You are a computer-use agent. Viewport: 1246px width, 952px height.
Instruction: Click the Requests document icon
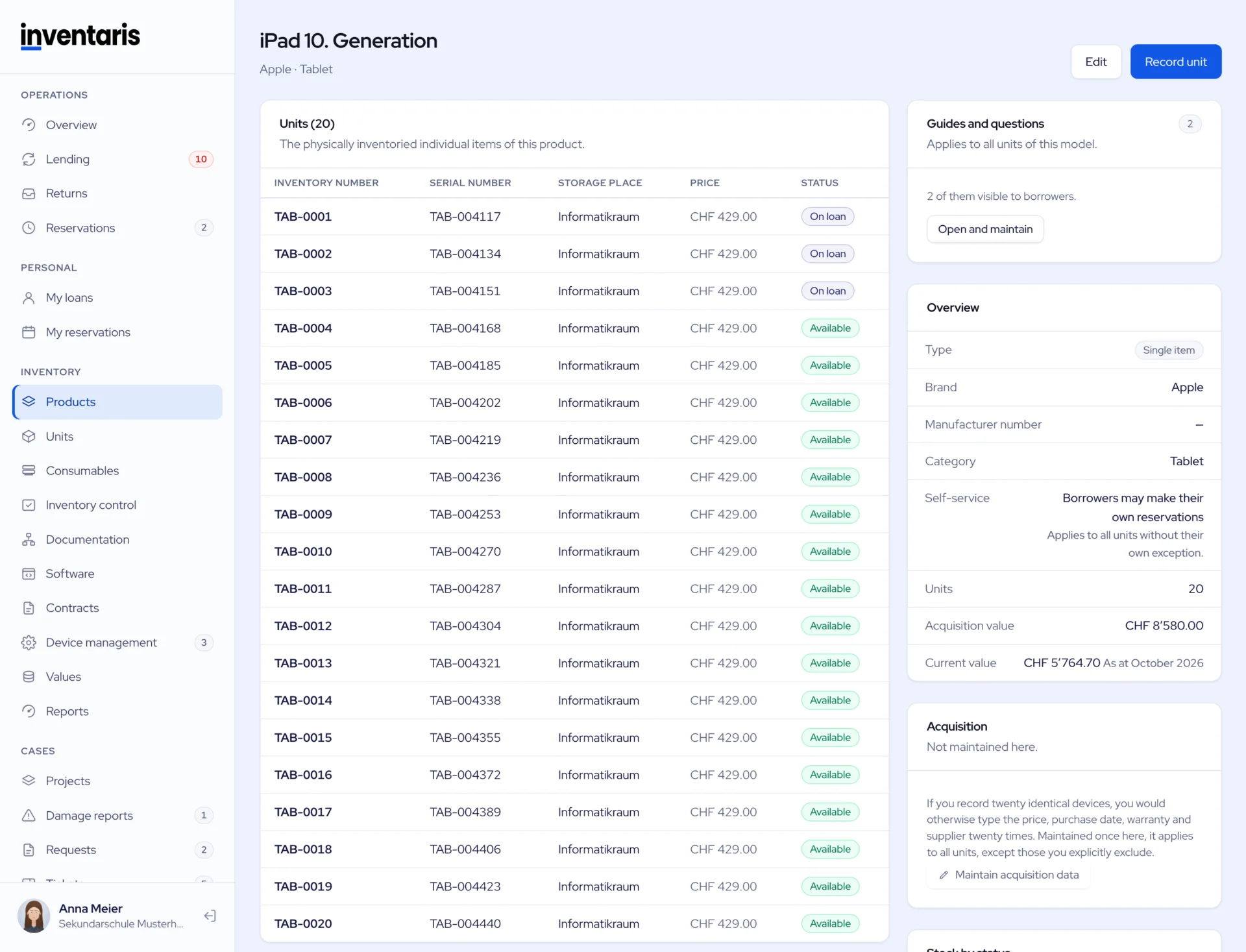[x=29, y=850]
